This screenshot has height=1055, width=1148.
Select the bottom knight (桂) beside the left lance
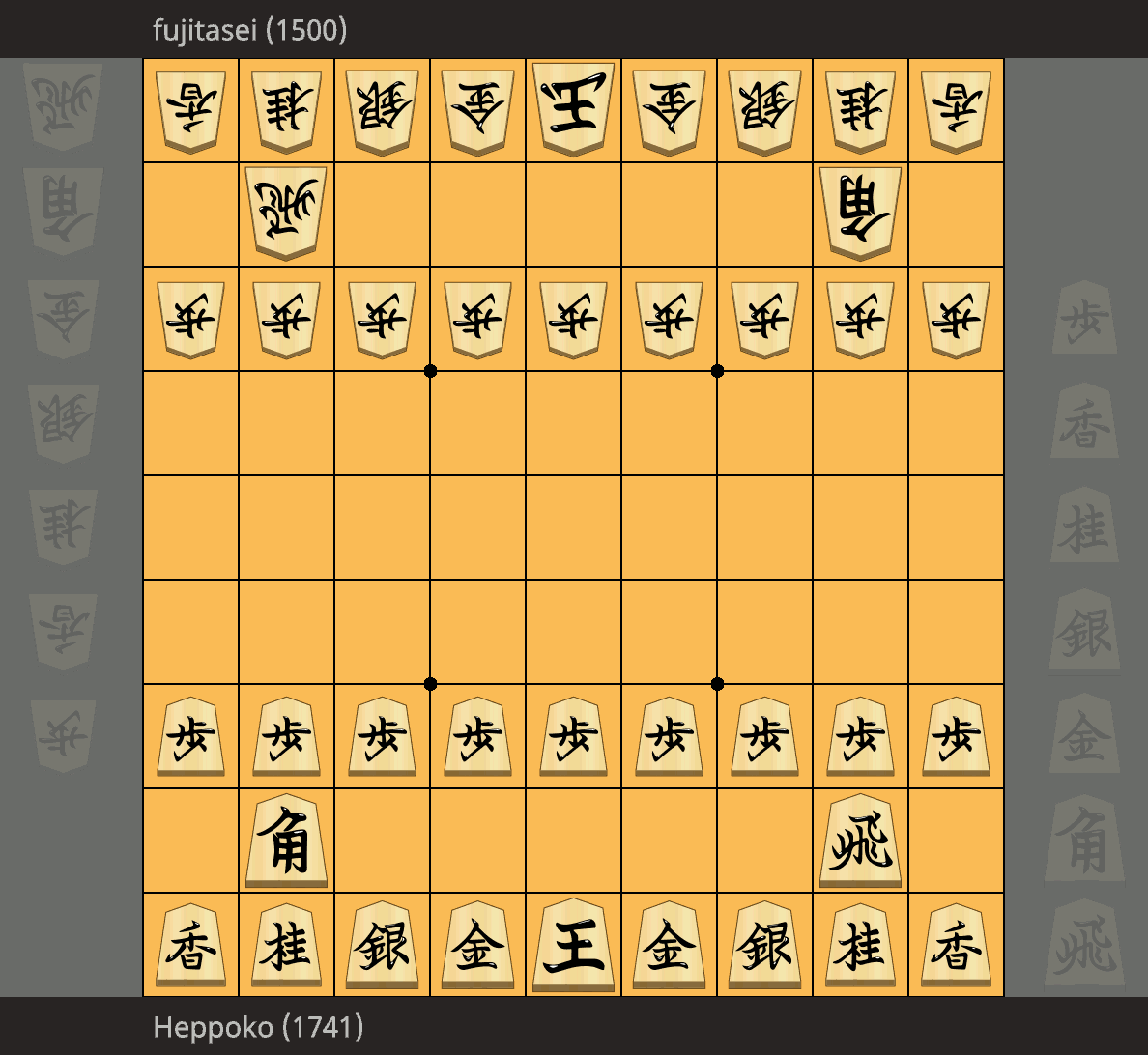point(286,945)
